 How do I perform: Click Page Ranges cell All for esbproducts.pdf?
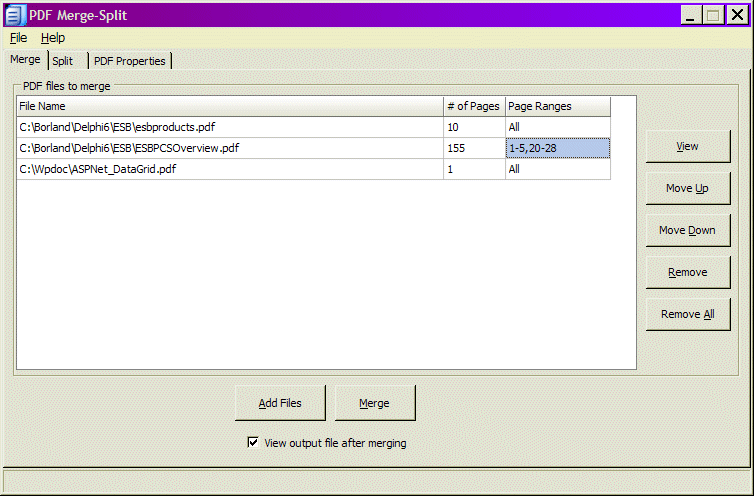point(558,127)
